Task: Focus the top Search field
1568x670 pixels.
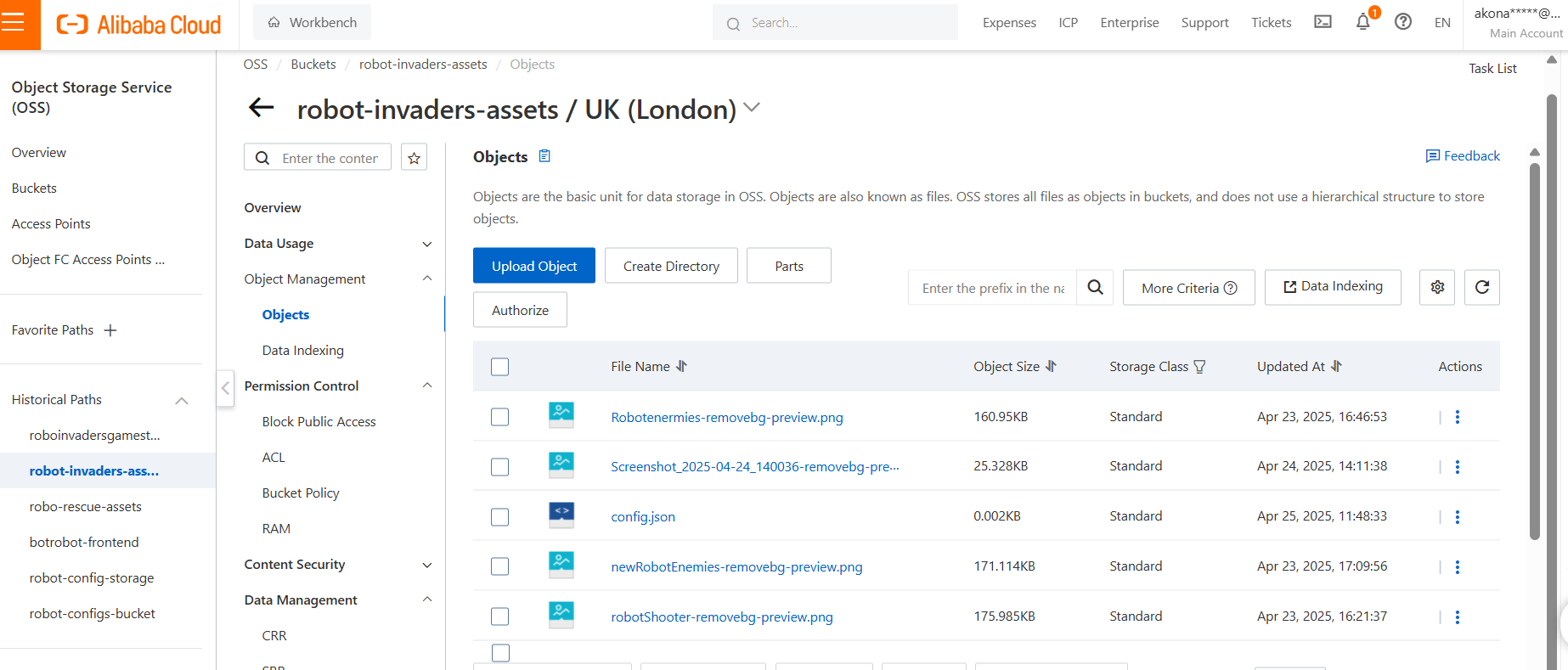Action: [835, 23]
